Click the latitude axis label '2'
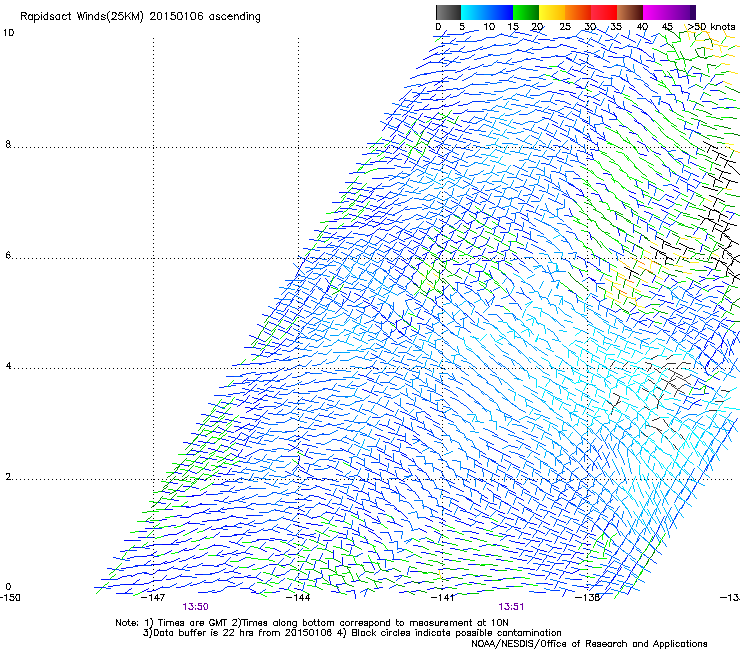This screenshot has height=650, width=740. point(8,476)
